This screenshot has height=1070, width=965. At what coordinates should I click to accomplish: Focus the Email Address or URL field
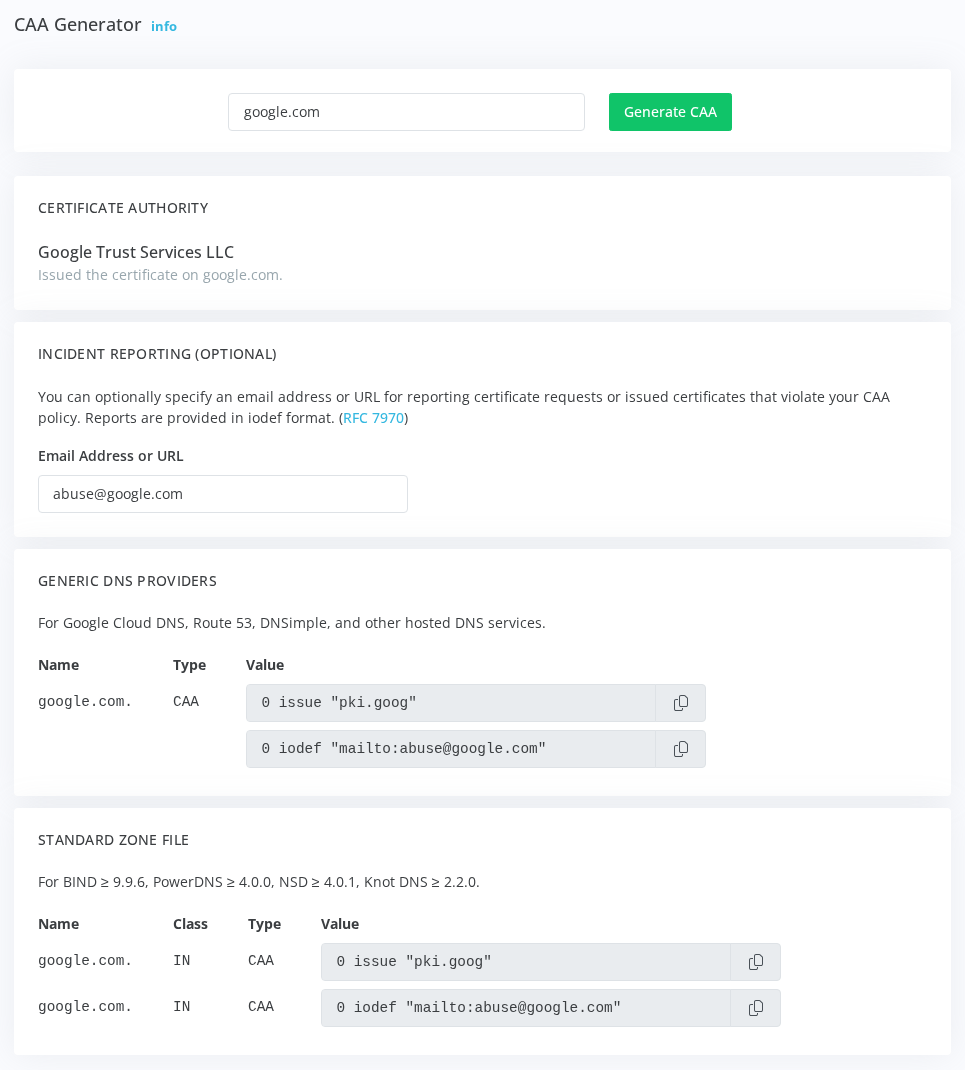(222, 494)
